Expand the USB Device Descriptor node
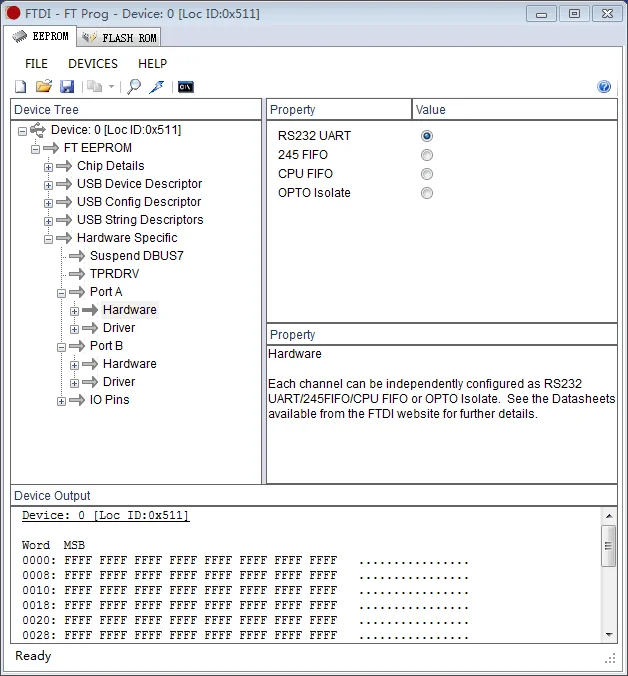 48,185
